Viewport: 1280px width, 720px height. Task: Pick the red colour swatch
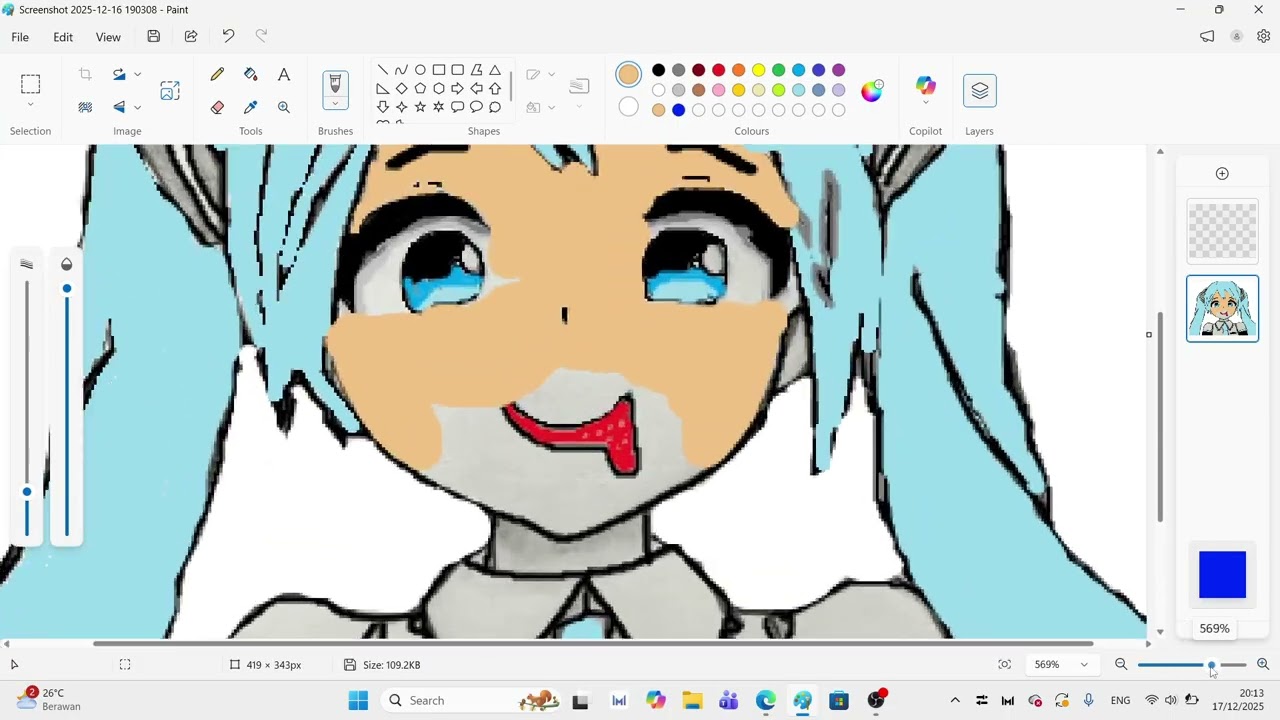[718, 70]
